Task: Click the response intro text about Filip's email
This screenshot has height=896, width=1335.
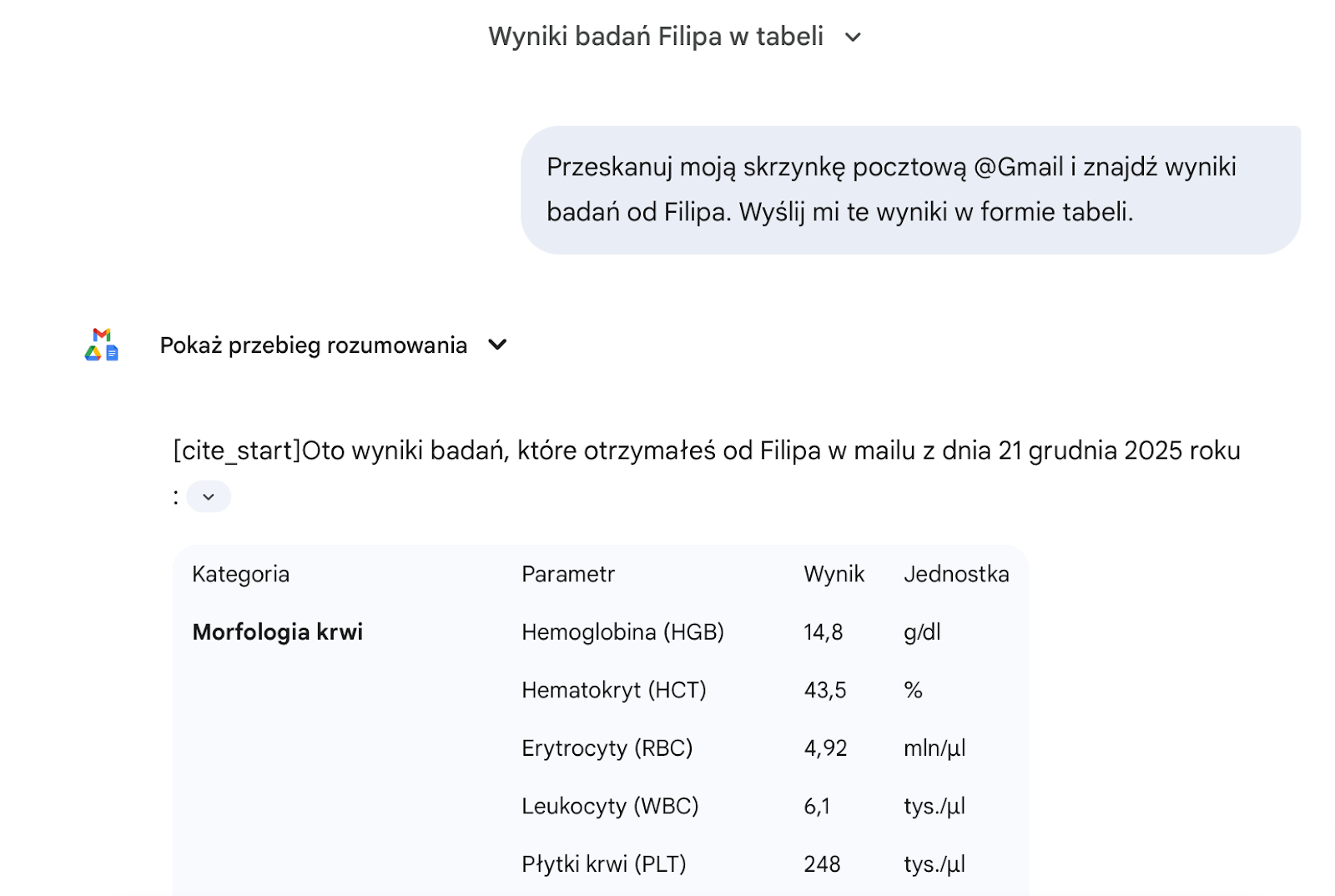Action: [x=706, y=451]
